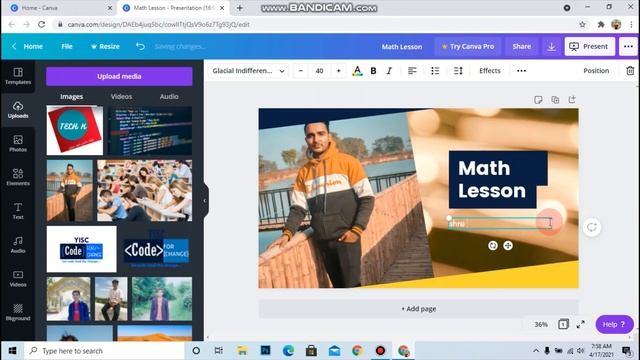Switch to Images tab
Viewport: 640px width, 360px height.
(71, 97)
